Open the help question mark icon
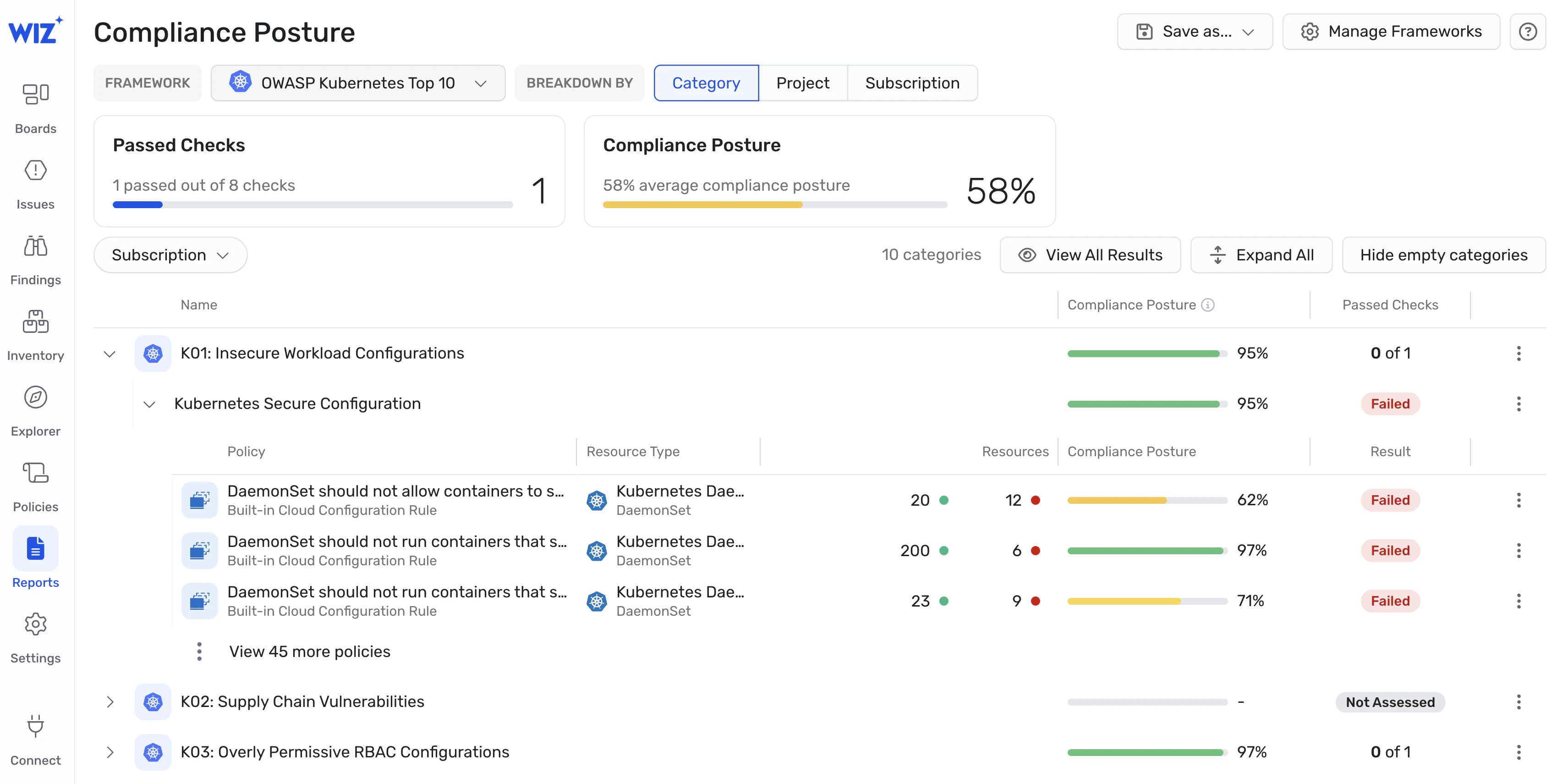The image size is (1568, 784). pyautogui.click(x=1528, y=32)
